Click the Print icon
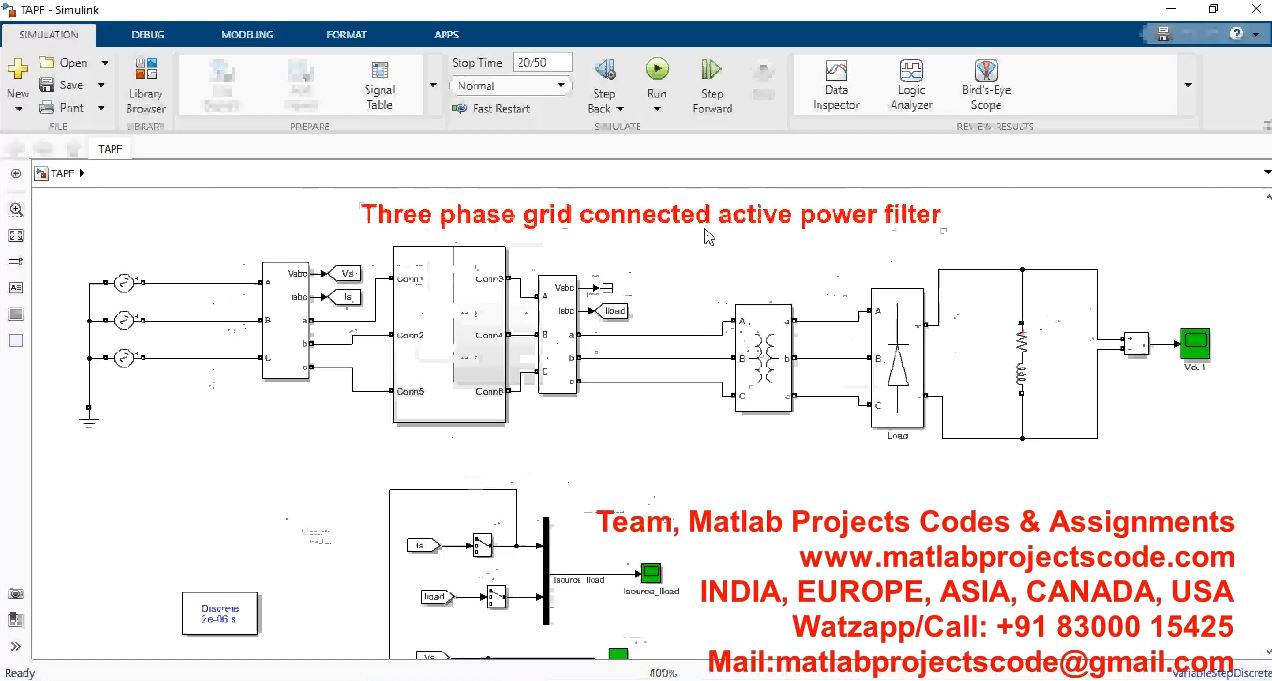The image size is (1272, 681). coord(47,108)
